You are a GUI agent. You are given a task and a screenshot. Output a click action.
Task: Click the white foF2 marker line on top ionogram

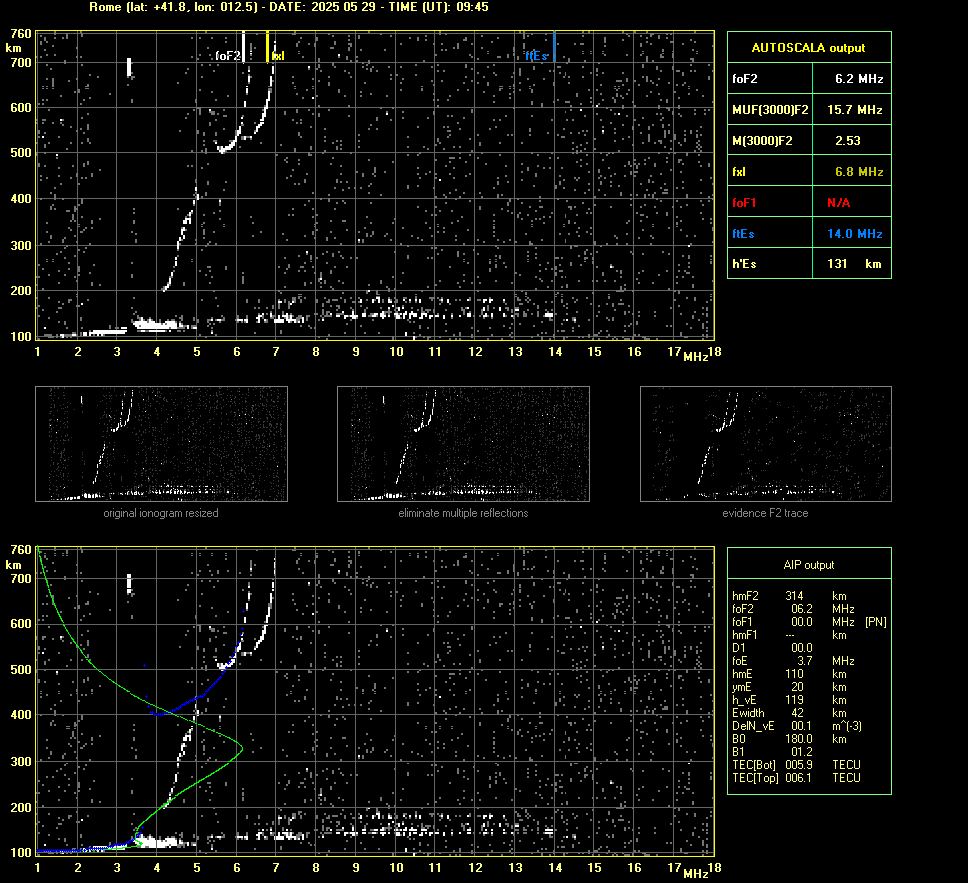(x=244, y=46)
